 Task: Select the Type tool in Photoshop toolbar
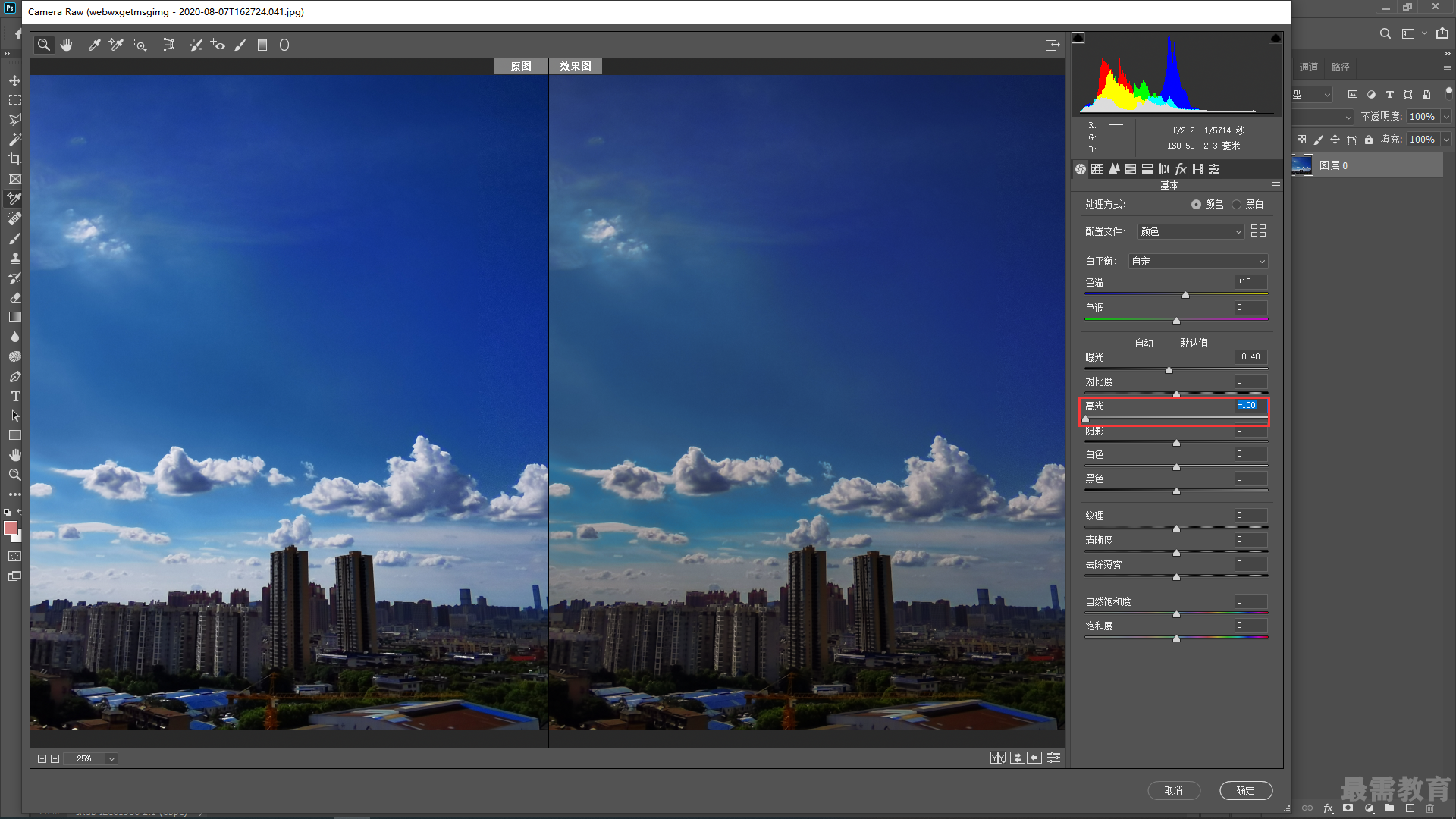tap(14, 396)
